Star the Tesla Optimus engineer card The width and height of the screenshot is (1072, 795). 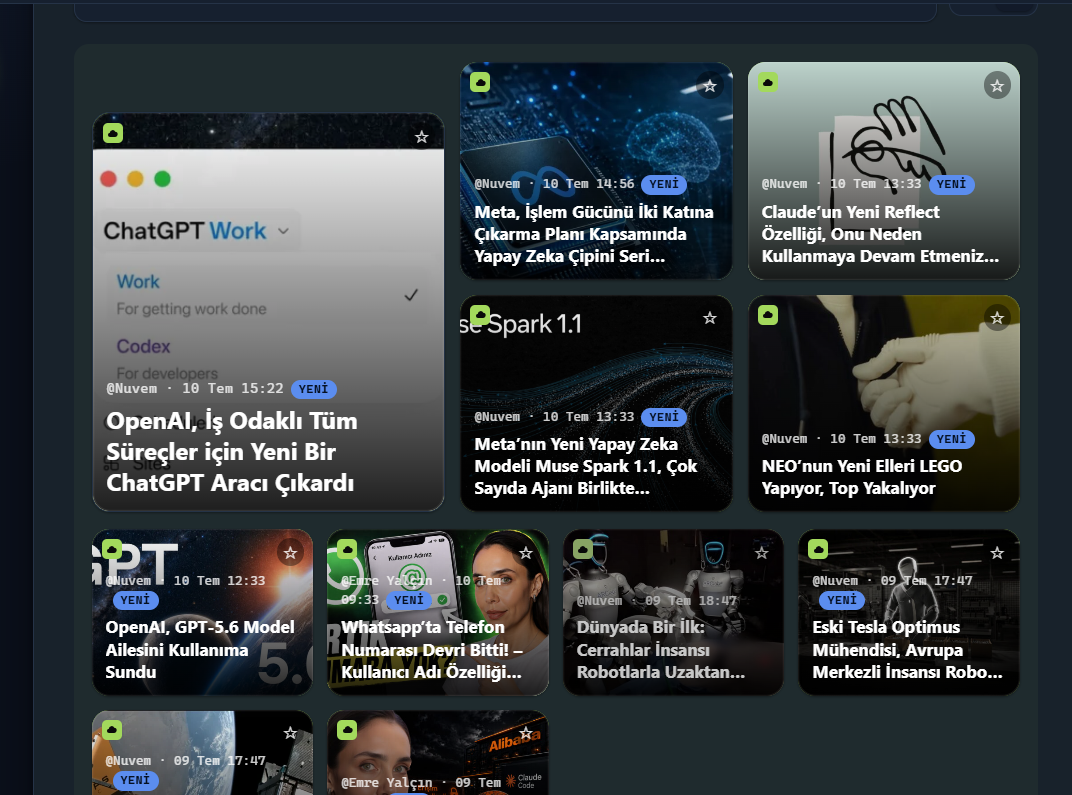pos(997,553)
